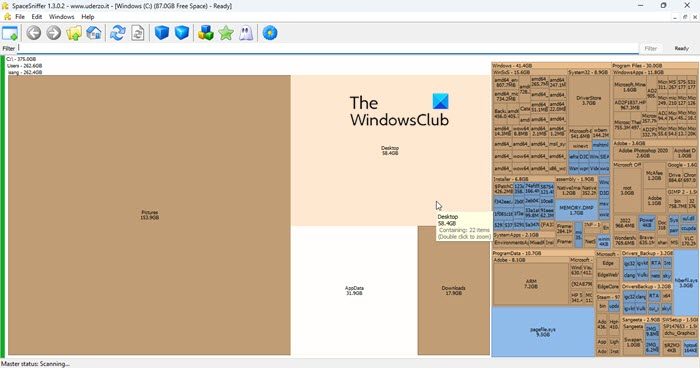Screen dimensions: 700x369
Task: Click the first blue cube icon
Action: coord(162,33)
